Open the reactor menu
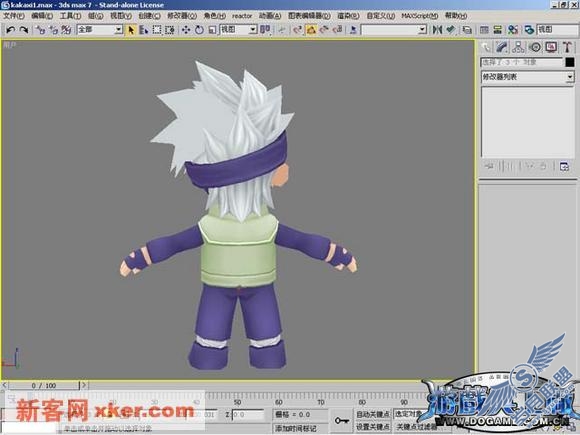This screenshot has width=580, height=435. tap(242, 16)
